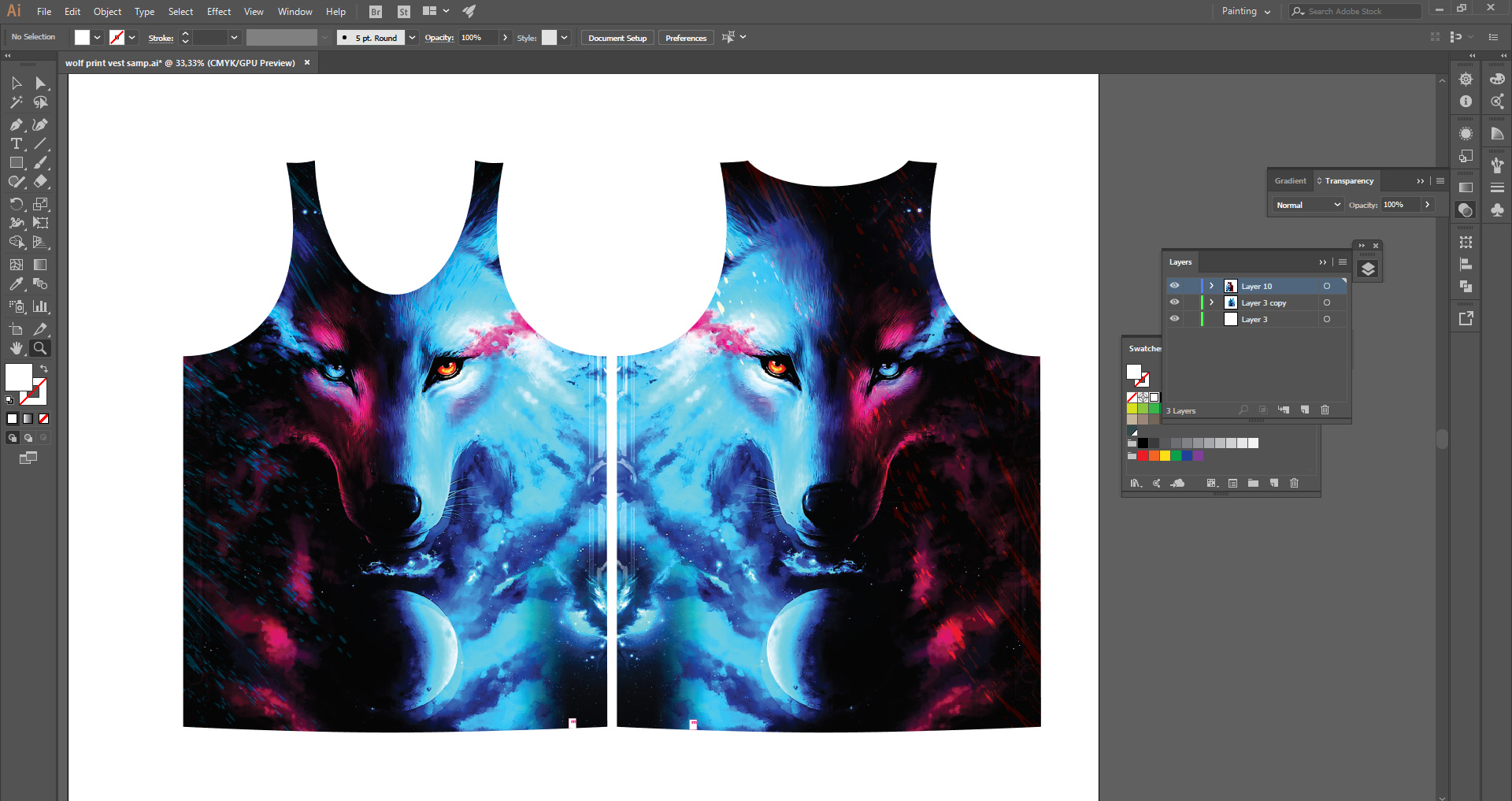1512x801 pixels.
Task: Select the Shaper tool
Action: (x=17, y=181)
